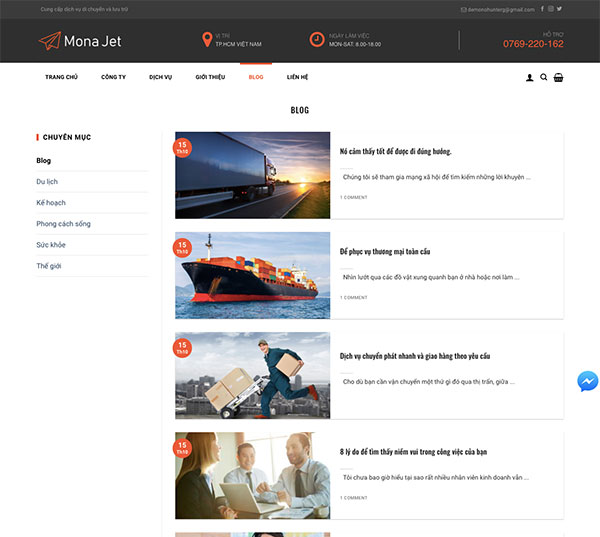Click the 'Cung cấp dịch vụ di chuyển' tagline
The image size is (600, 537).
(x=84, y=9)
